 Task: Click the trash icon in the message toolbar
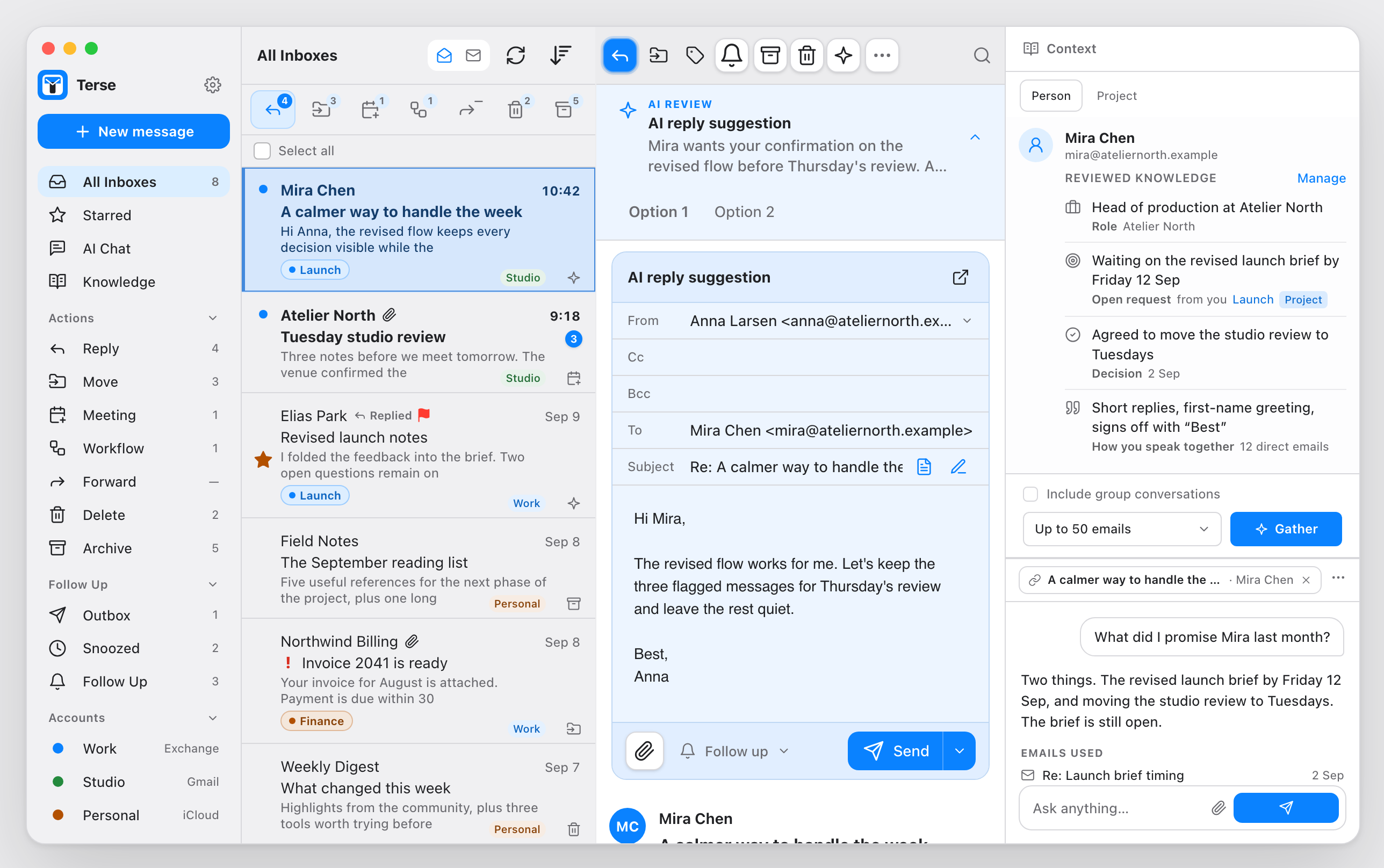click(x=806, y=56)
